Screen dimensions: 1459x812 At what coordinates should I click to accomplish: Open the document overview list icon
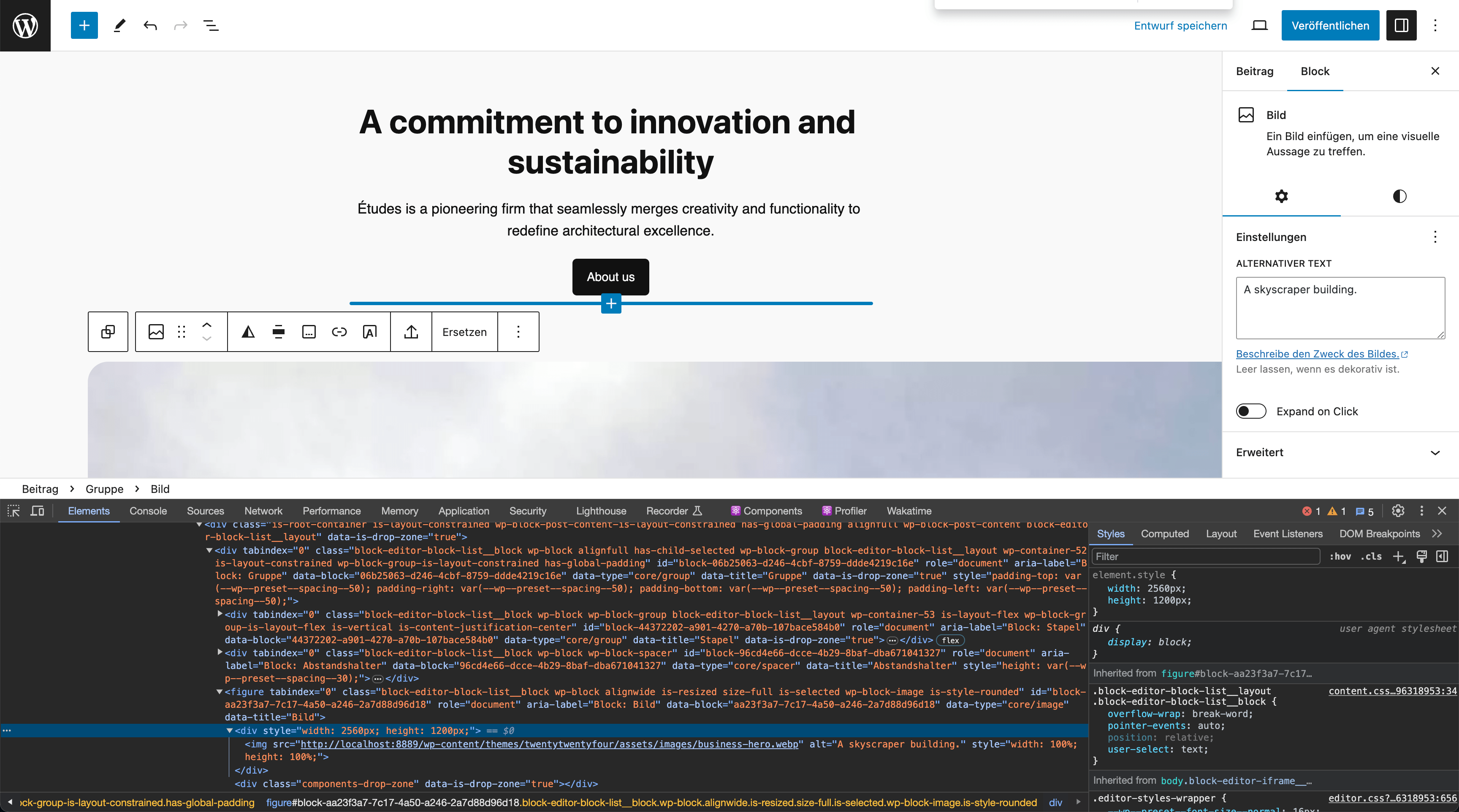211,25
